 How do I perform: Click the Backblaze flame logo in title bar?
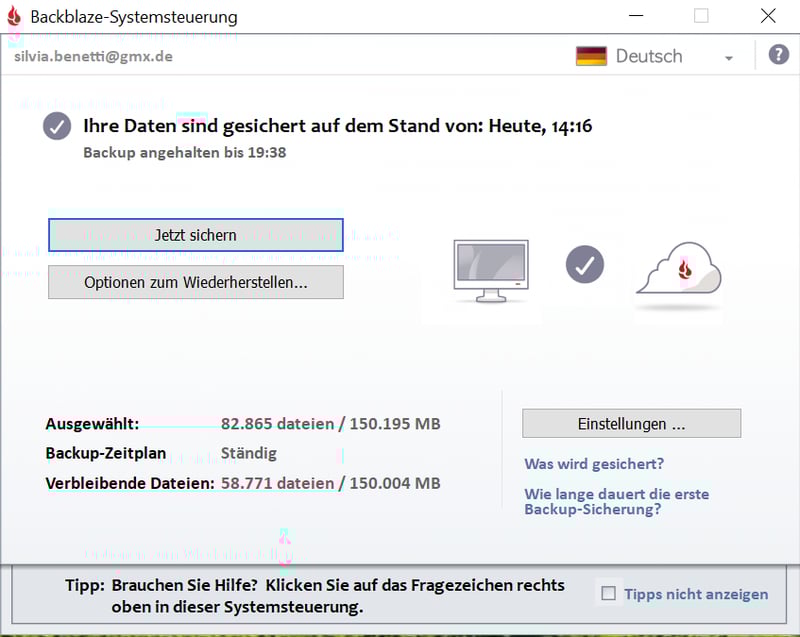tap(14, 17)
